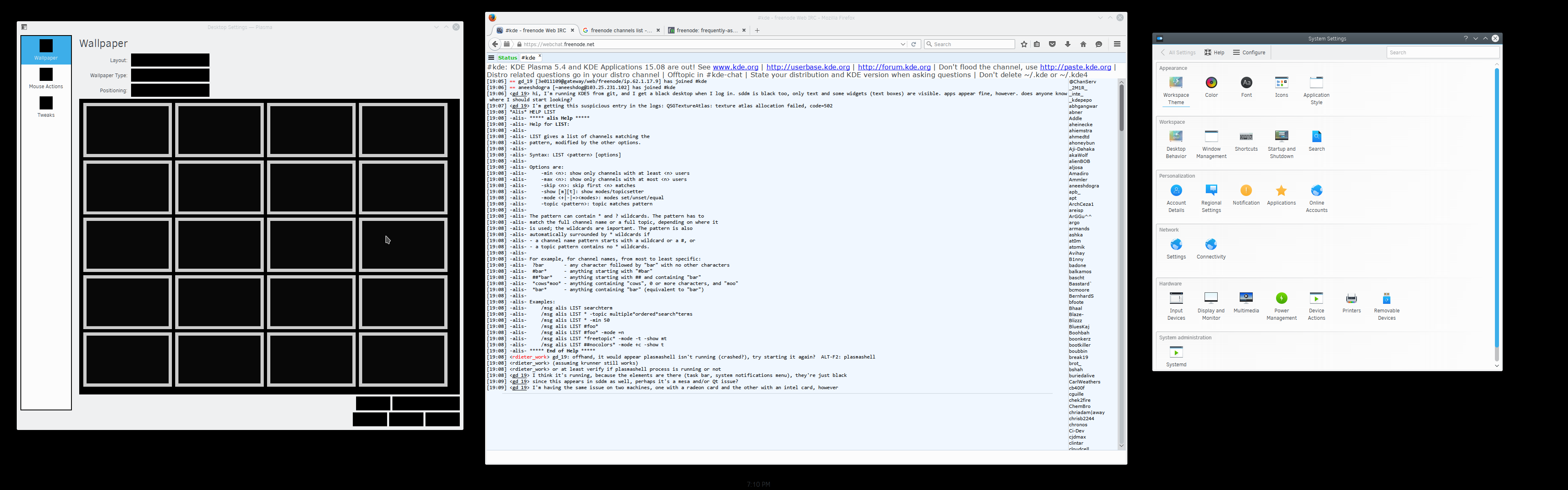Focus the System Settings search field

(x=1442, y=52)
